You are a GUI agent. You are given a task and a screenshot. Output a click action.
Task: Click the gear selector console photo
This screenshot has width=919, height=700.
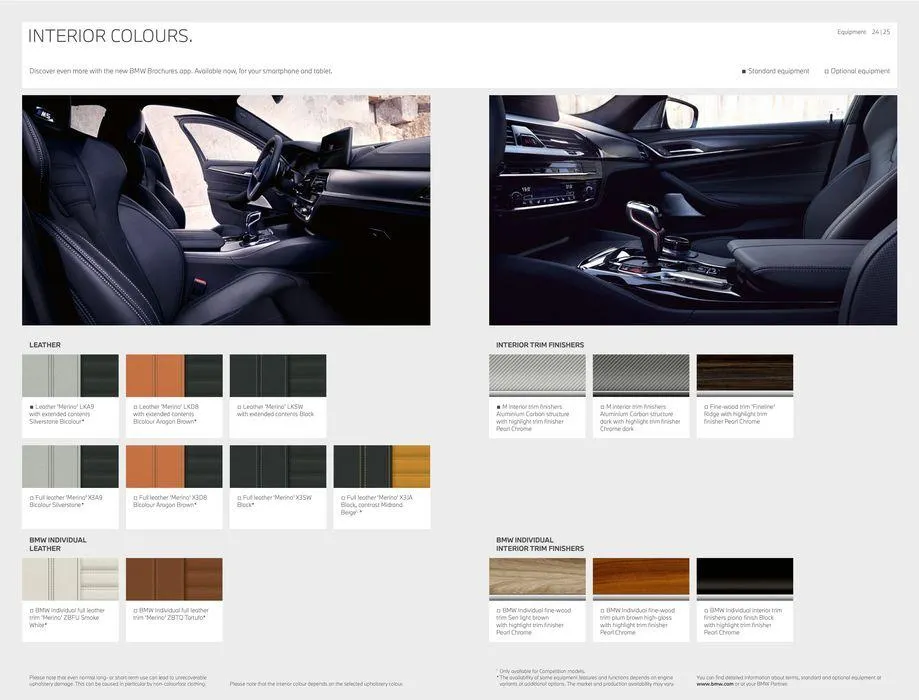[x=693, y=210]
